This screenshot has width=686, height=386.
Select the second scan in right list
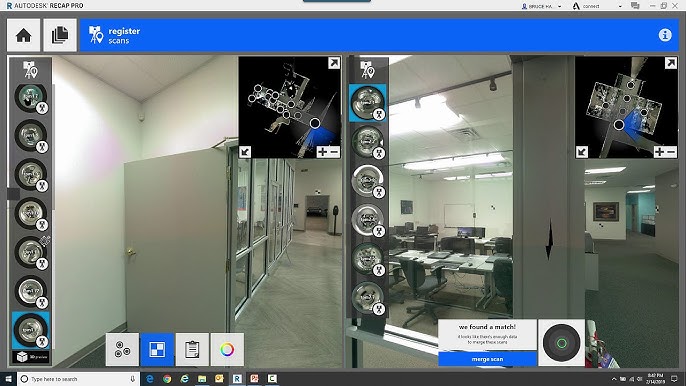(x=368, y=142)
